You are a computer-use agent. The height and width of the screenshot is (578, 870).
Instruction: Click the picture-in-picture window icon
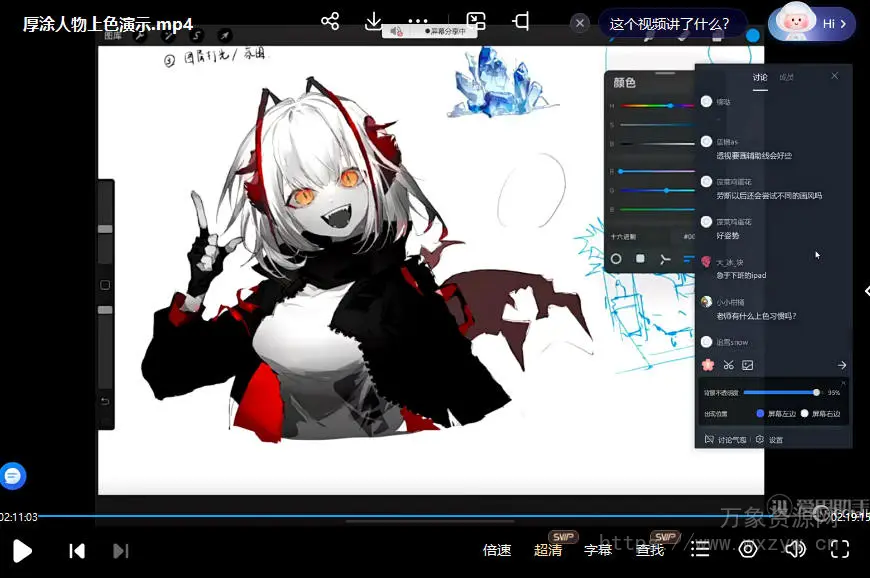click(476, 22)
